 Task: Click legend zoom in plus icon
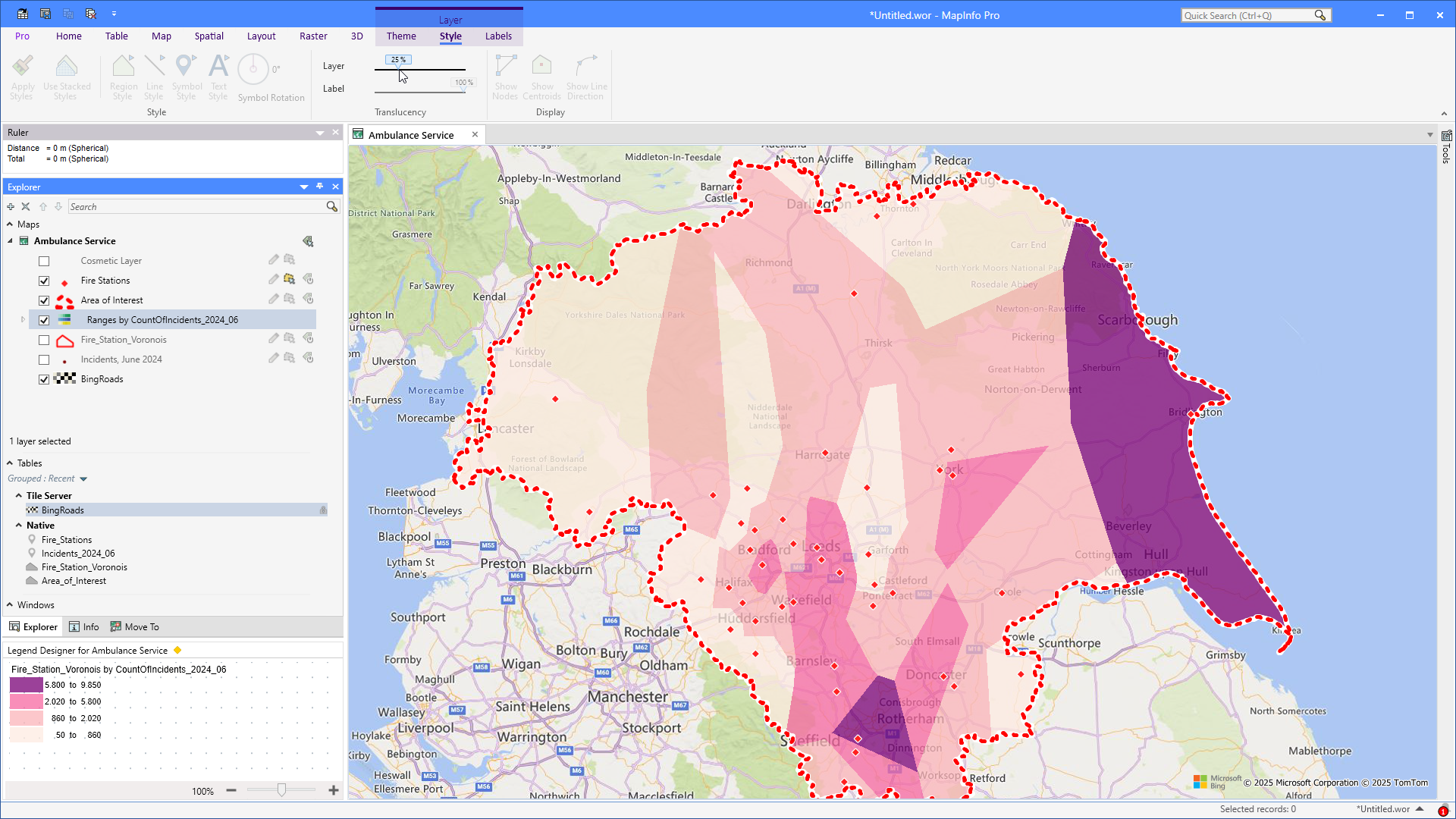334,791
